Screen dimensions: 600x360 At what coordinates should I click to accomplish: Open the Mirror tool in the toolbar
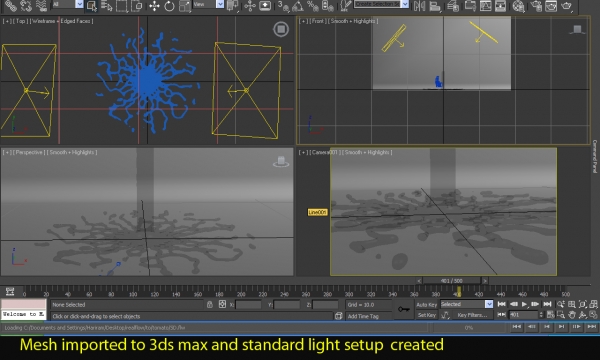click(419, 6)
